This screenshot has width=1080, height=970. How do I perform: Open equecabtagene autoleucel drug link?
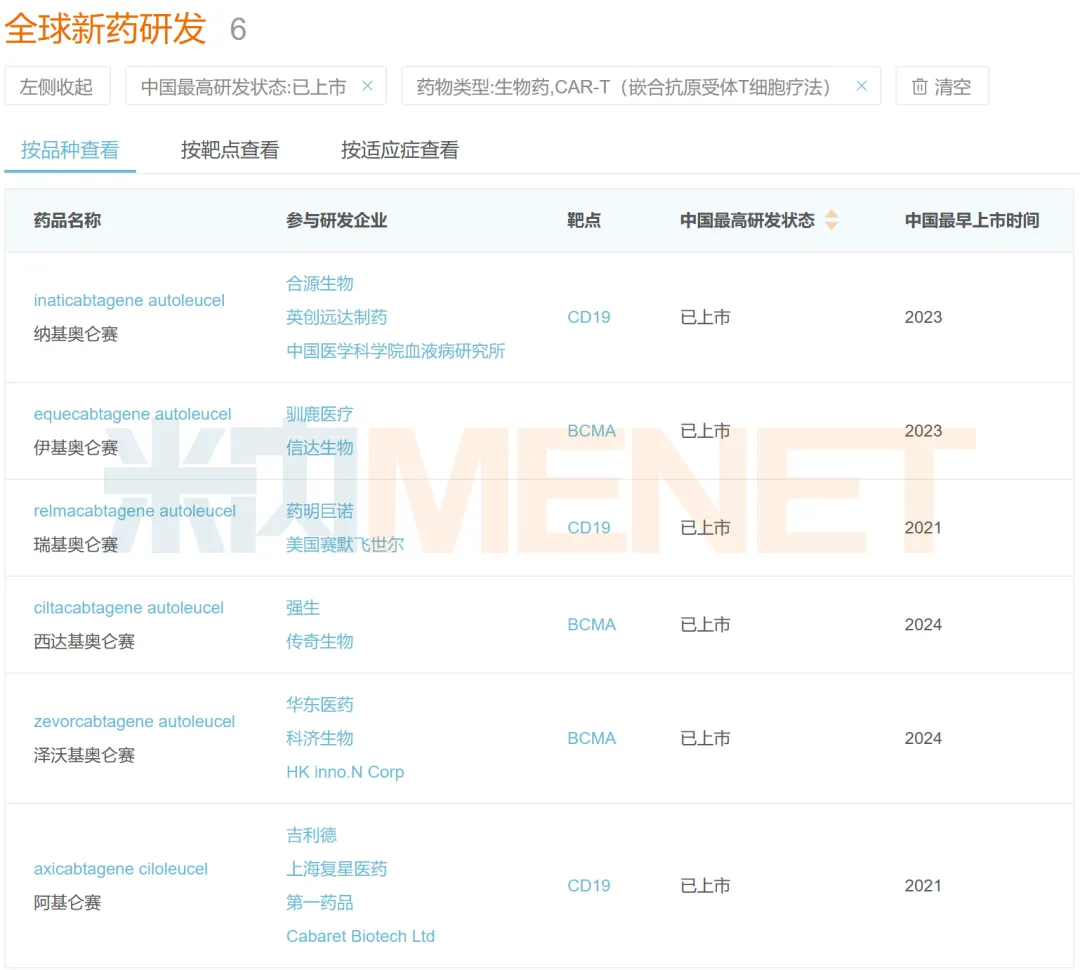pyautogui.click(x=132, y=414)
